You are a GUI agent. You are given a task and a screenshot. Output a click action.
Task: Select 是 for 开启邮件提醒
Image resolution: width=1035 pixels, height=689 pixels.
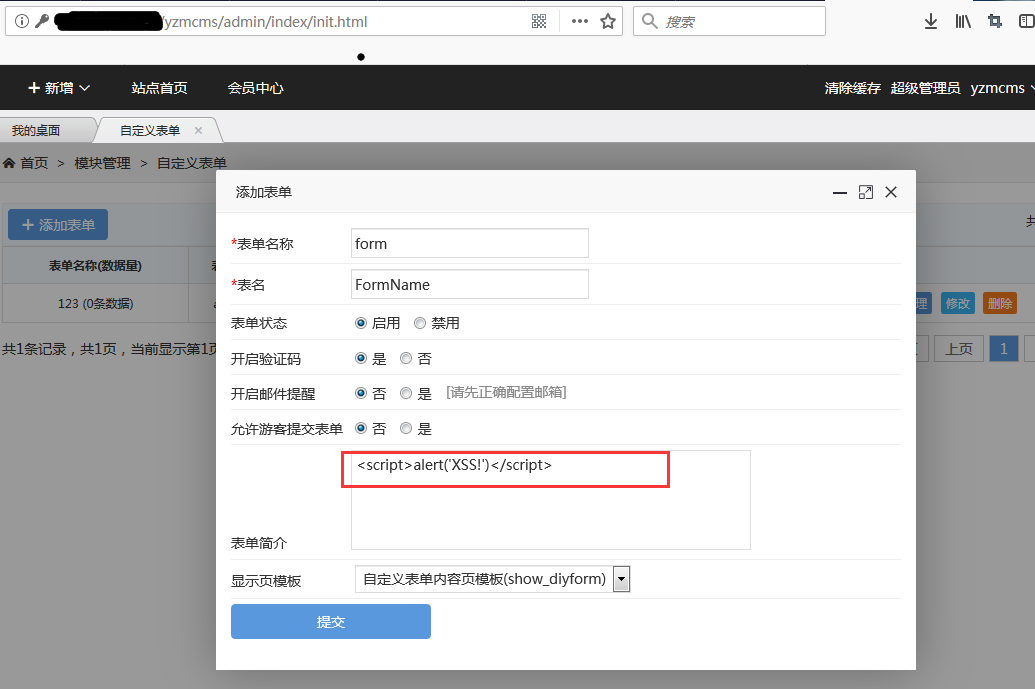coord(406,393)
